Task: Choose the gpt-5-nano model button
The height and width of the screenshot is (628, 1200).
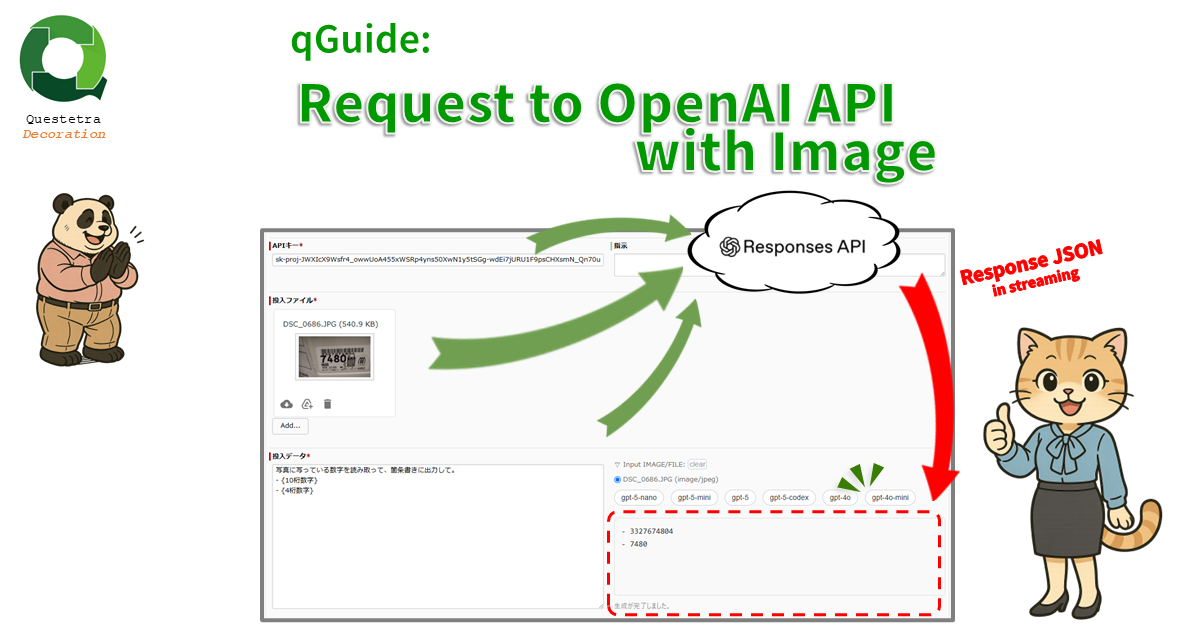Action: (638, 497)
